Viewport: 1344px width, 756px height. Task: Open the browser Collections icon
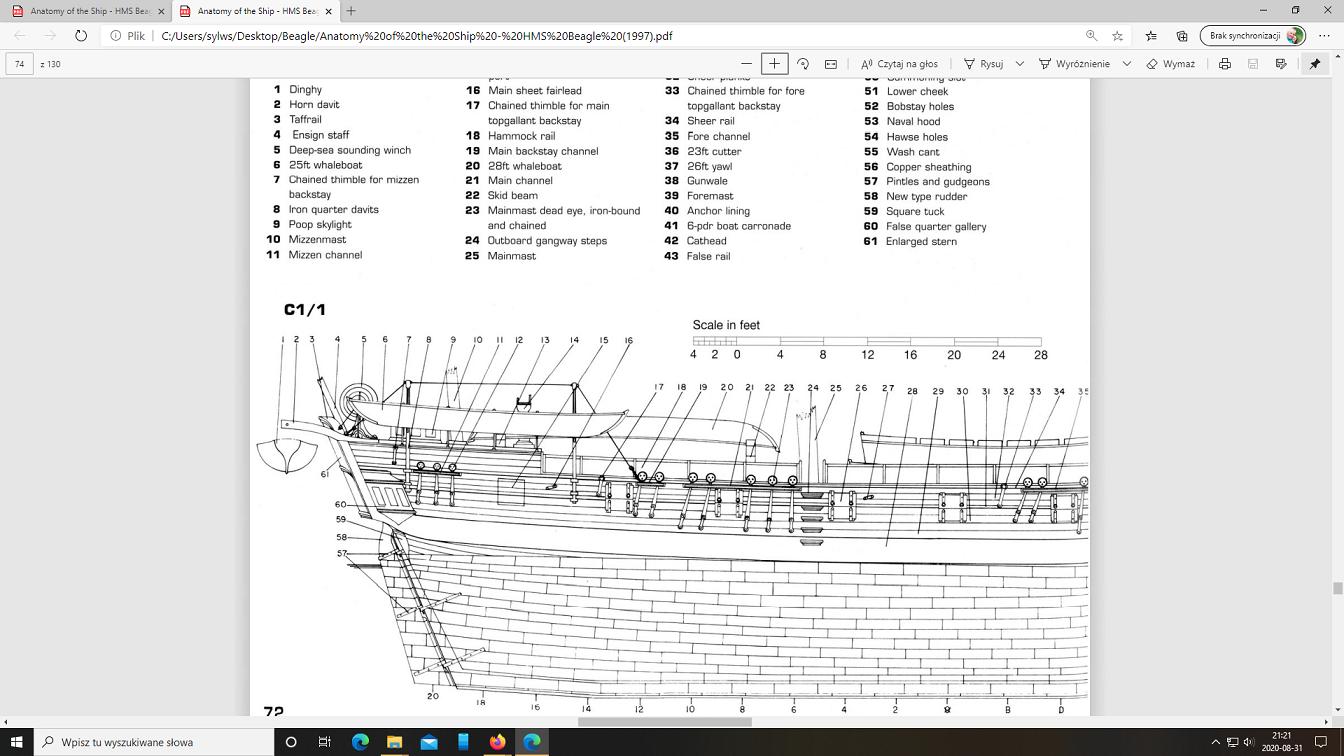point(1182,36)
